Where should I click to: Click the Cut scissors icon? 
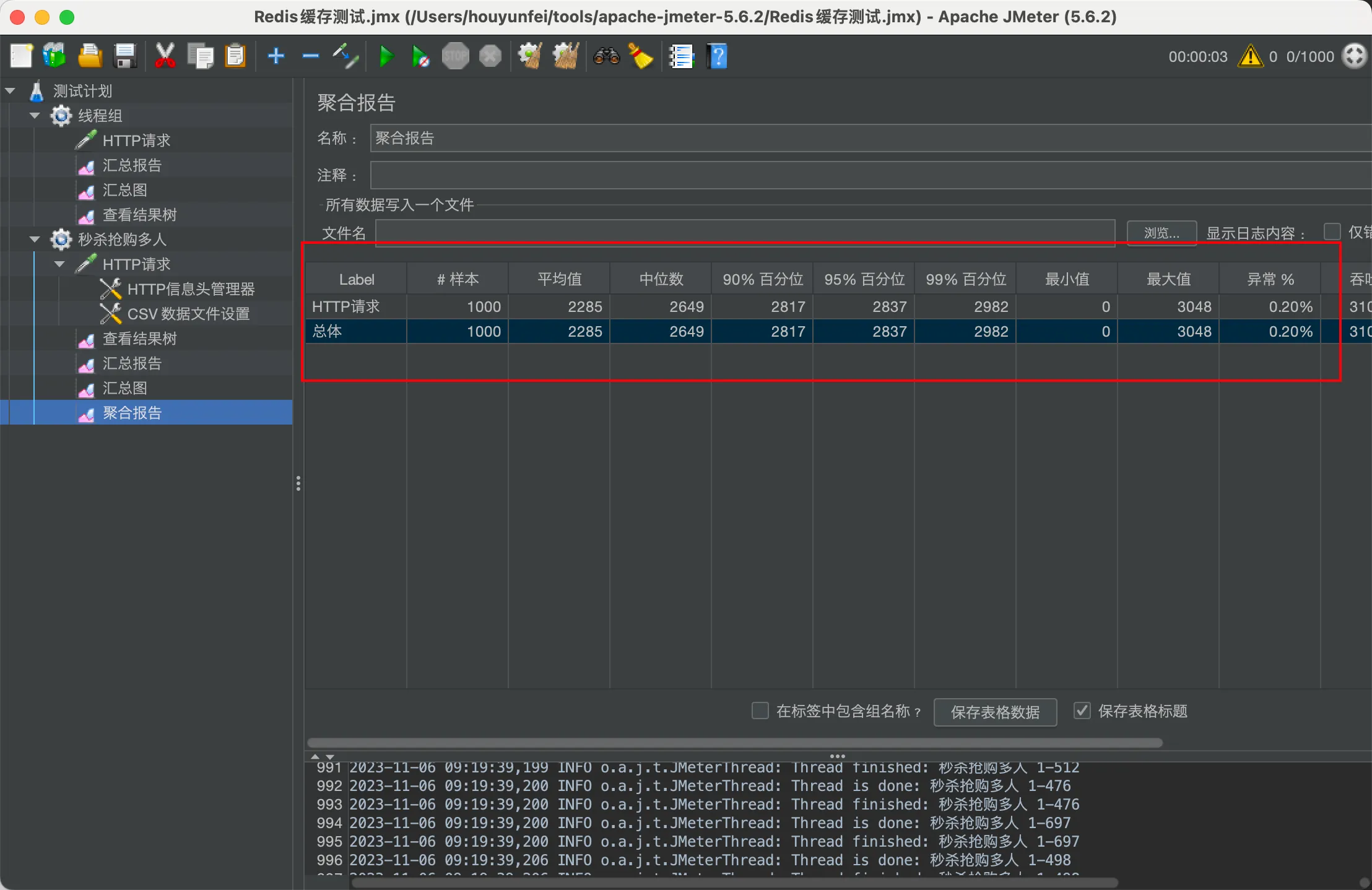165,56
